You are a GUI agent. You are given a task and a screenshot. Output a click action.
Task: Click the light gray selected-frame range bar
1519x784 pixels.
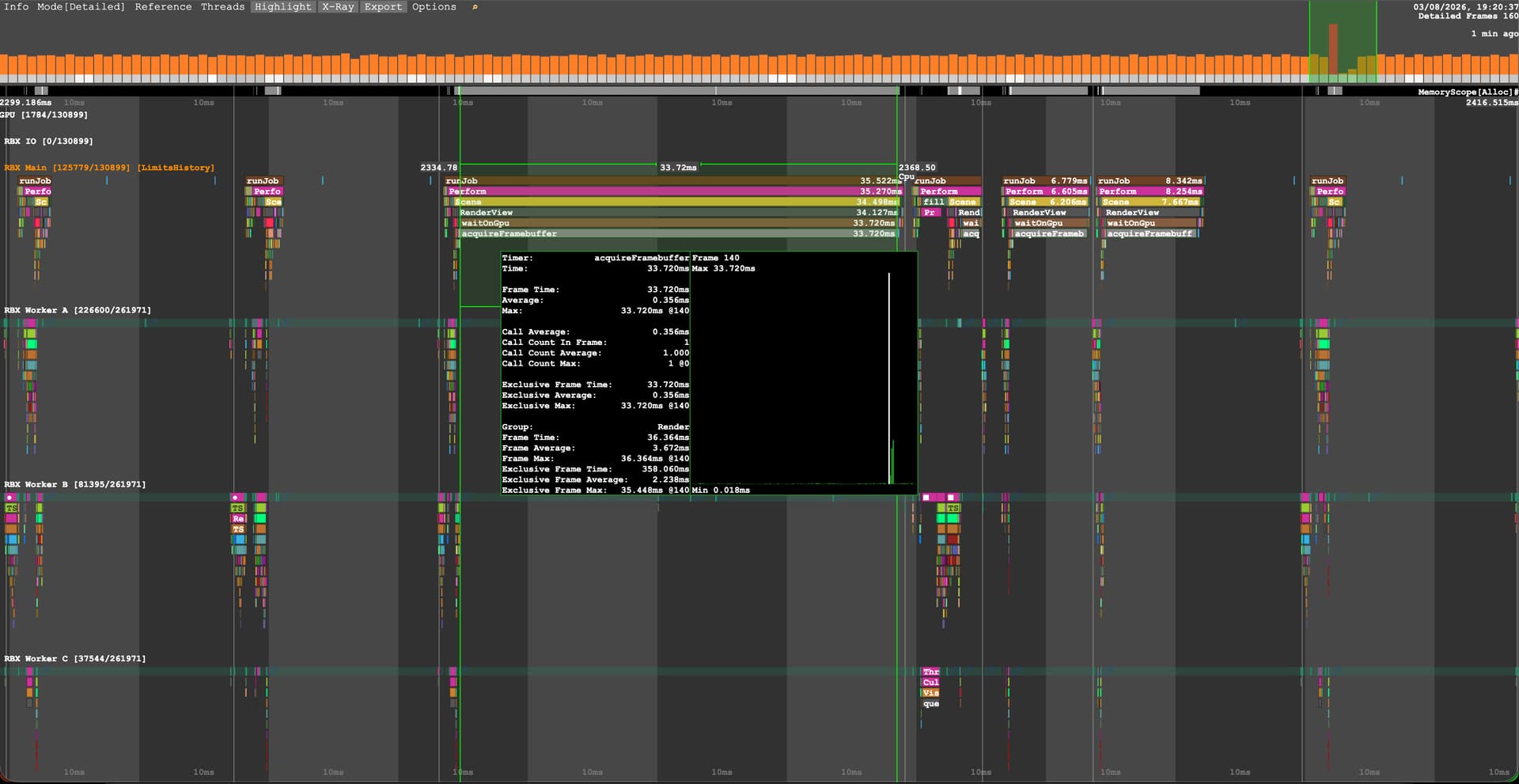pyautogui.click(x=678, y=91)
